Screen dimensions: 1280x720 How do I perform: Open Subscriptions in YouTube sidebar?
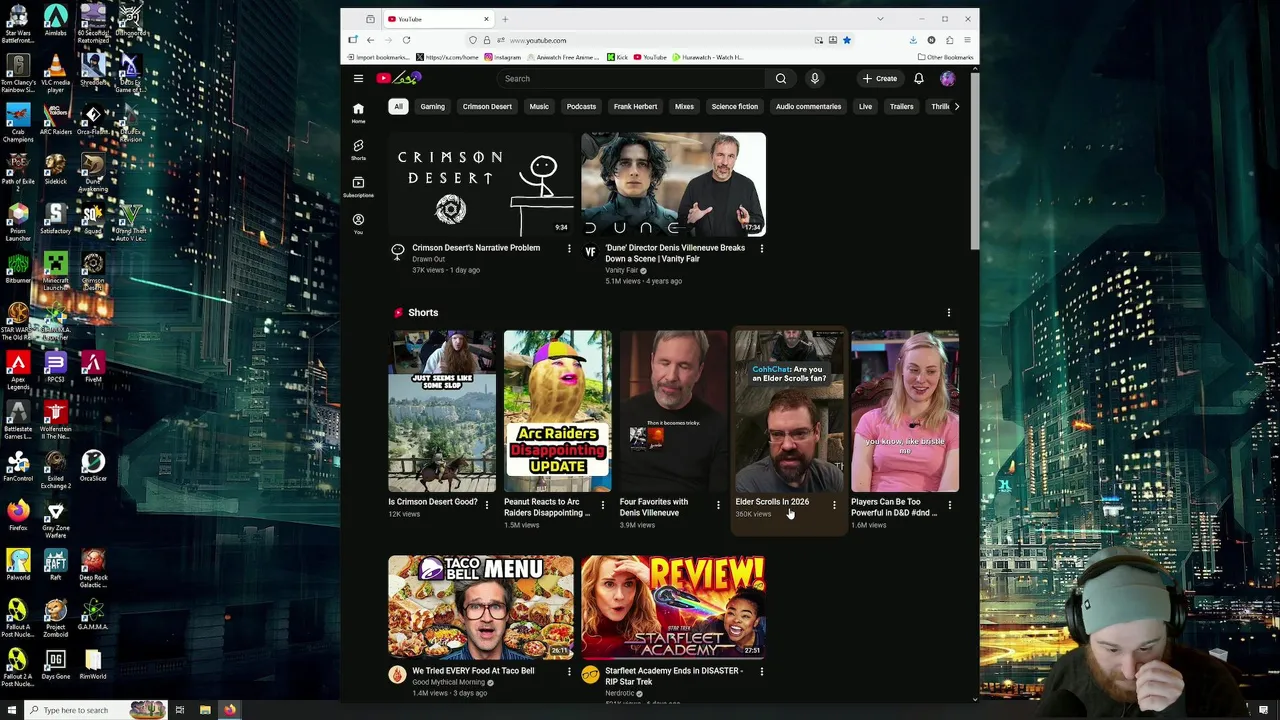(x=358, y=187)
